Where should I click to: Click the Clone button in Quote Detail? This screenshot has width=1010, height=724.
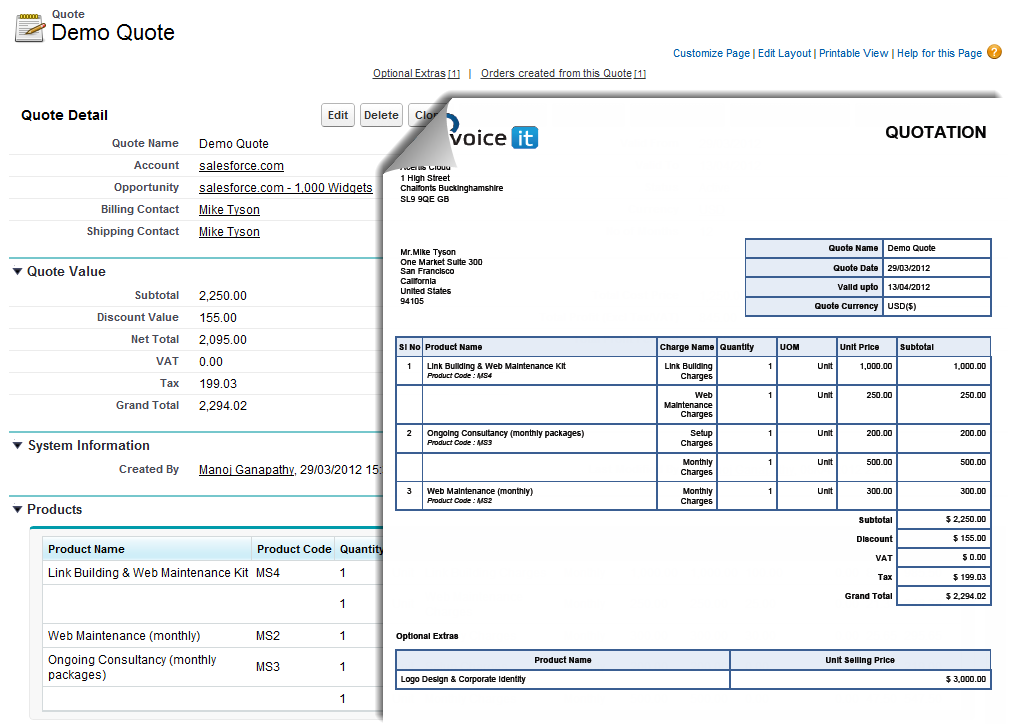pyautogui.click(x=424, y=115)
